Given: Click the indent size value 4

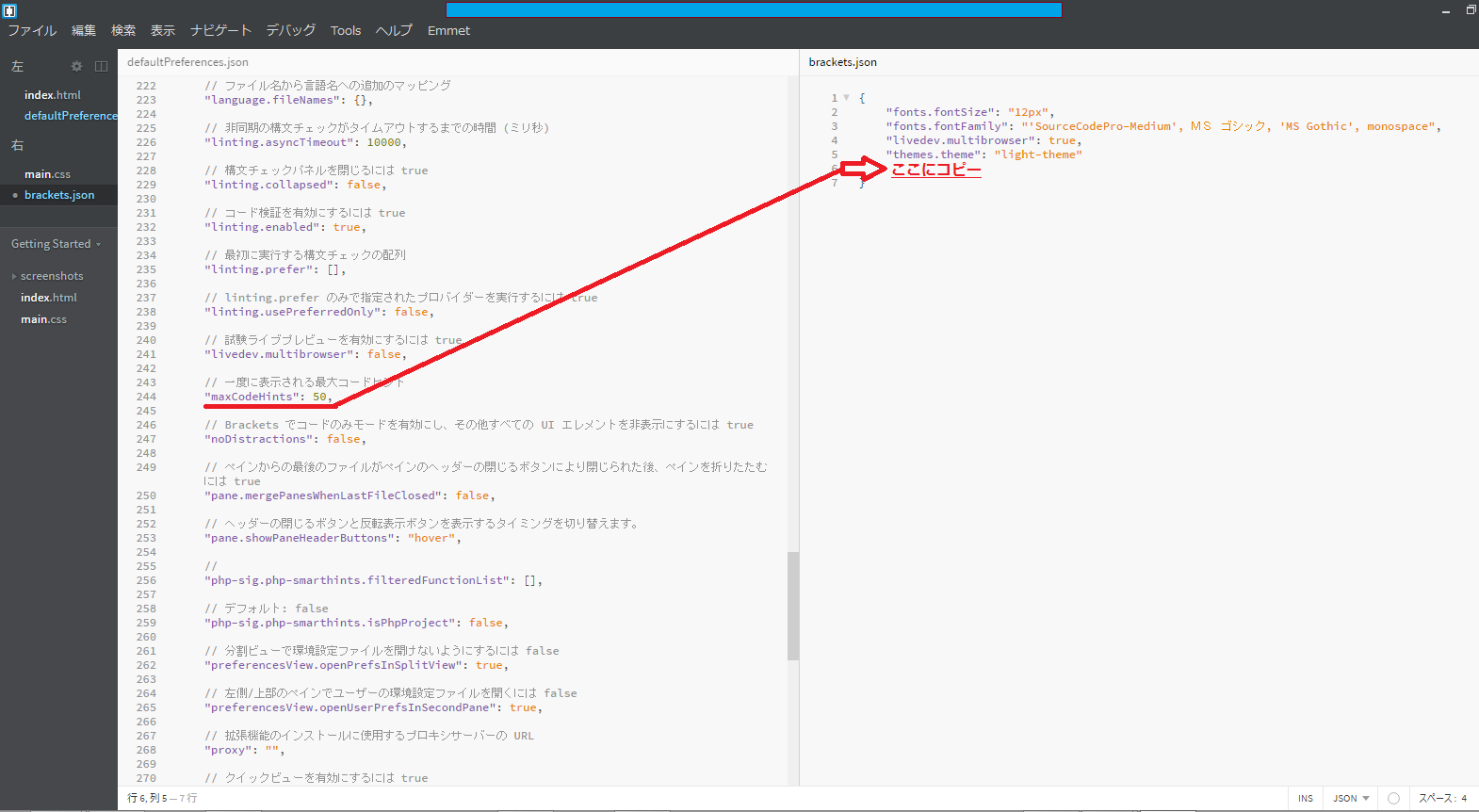Looking at the screenshot, I should click(1464, 798).
